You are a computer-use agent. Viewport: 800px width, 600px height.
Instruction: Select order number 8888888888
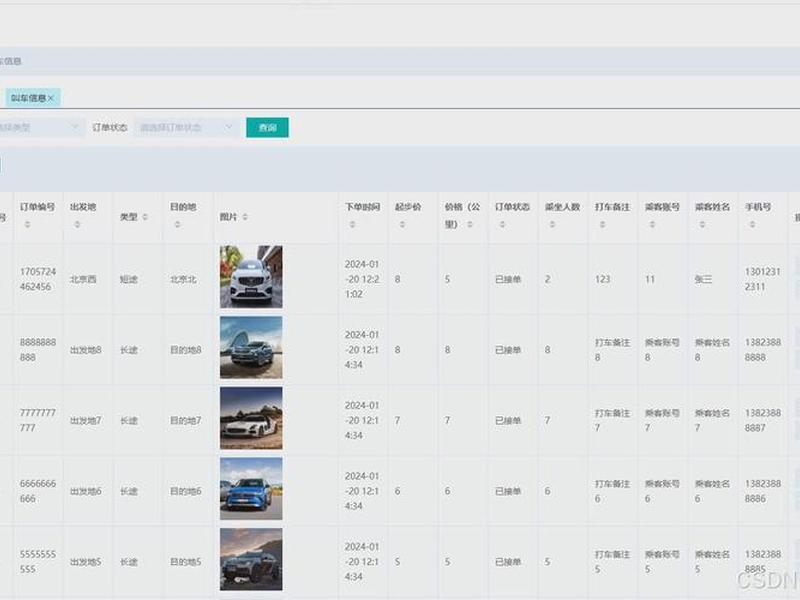[x=38, y=349]
